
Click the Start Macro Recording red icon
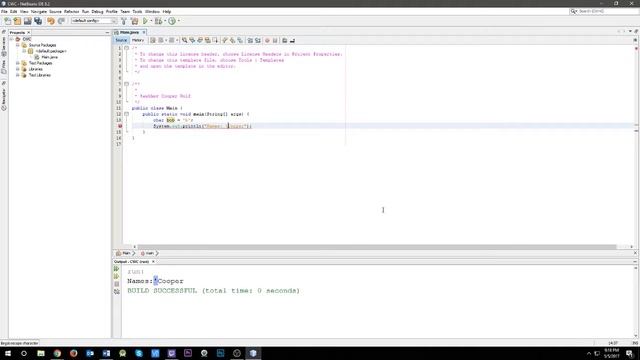tap(267, 40)
